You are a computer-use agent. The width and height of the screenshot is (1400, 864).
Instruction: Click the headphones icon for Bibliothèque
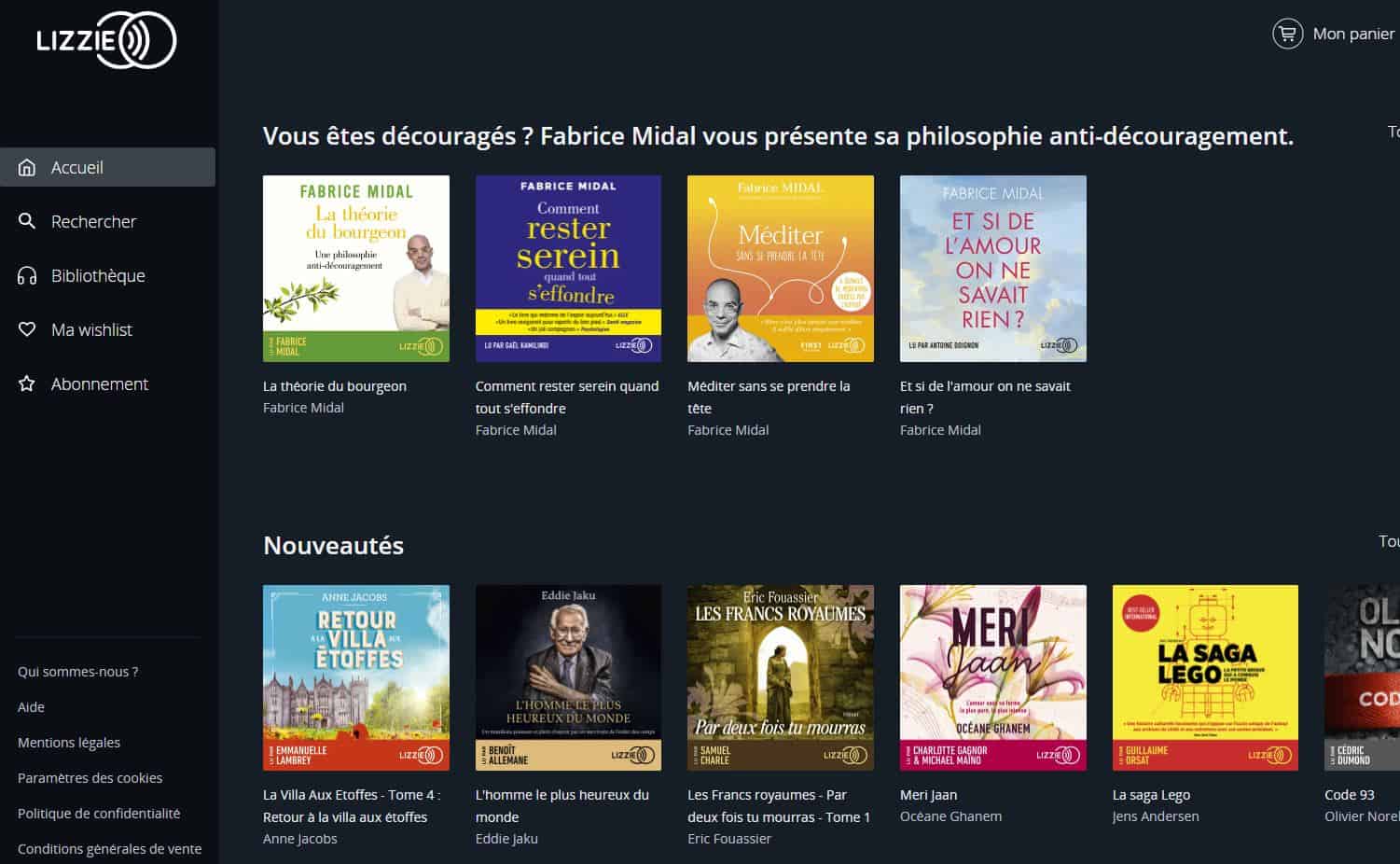(x=27, y=275)
